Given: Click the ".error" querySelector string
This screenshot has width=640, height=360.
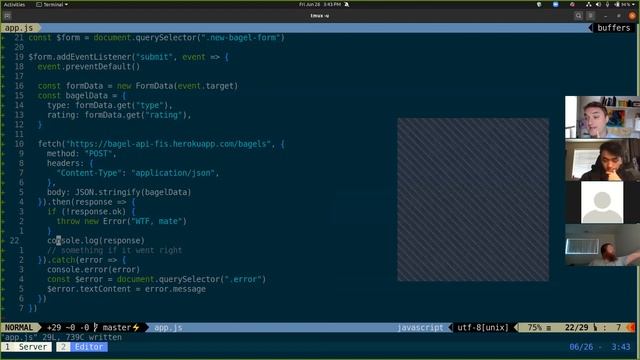Looking at the screenshot, I should [242, 279].
